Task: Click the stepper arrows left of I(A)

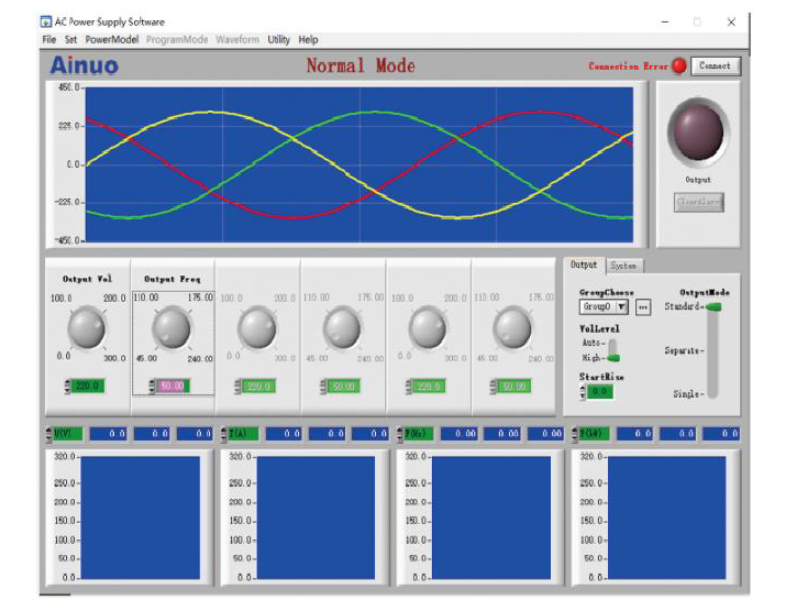Action: tap(224, 434)
